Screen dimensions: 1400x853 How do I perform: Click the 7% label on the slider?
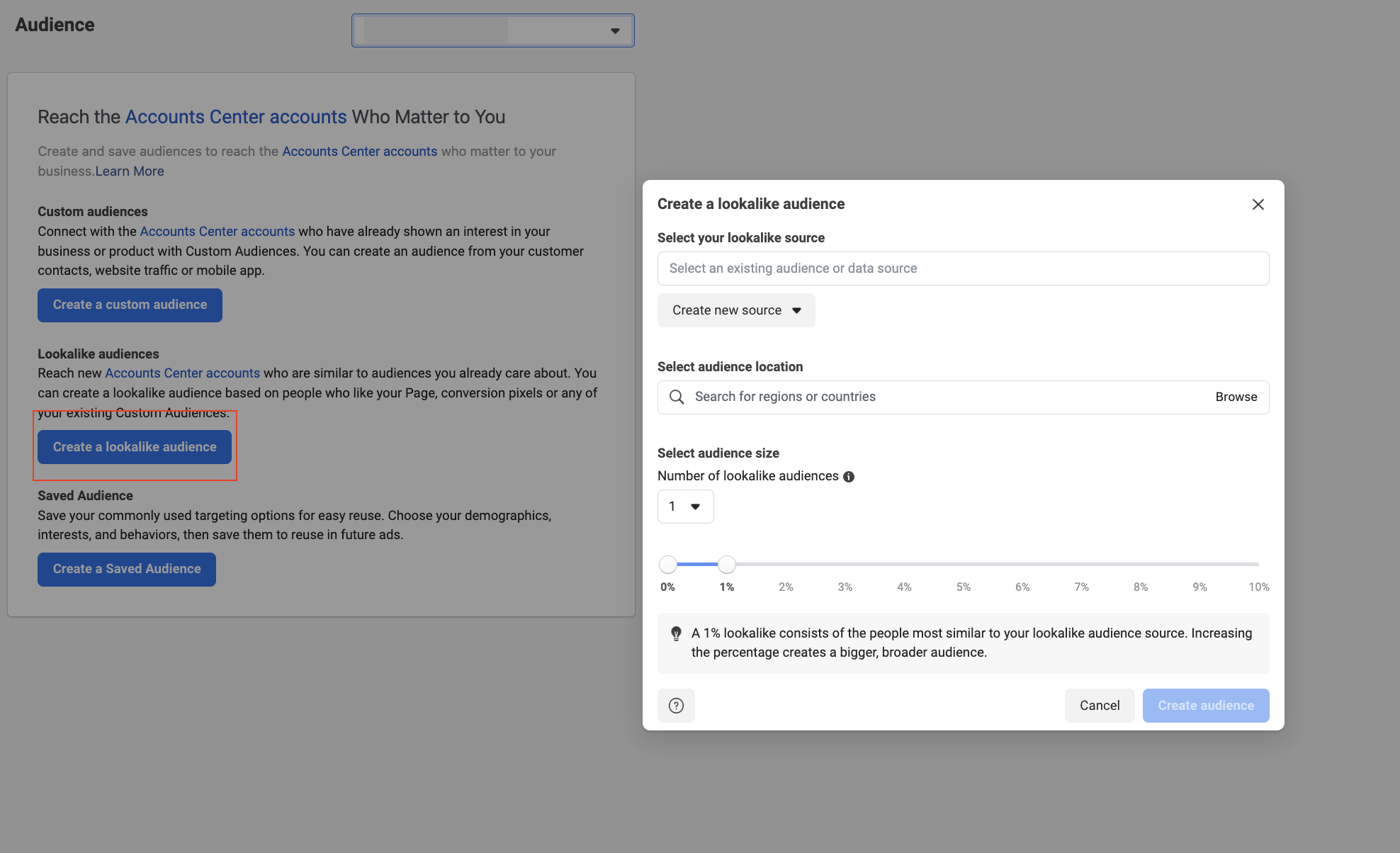[1082, 587]
